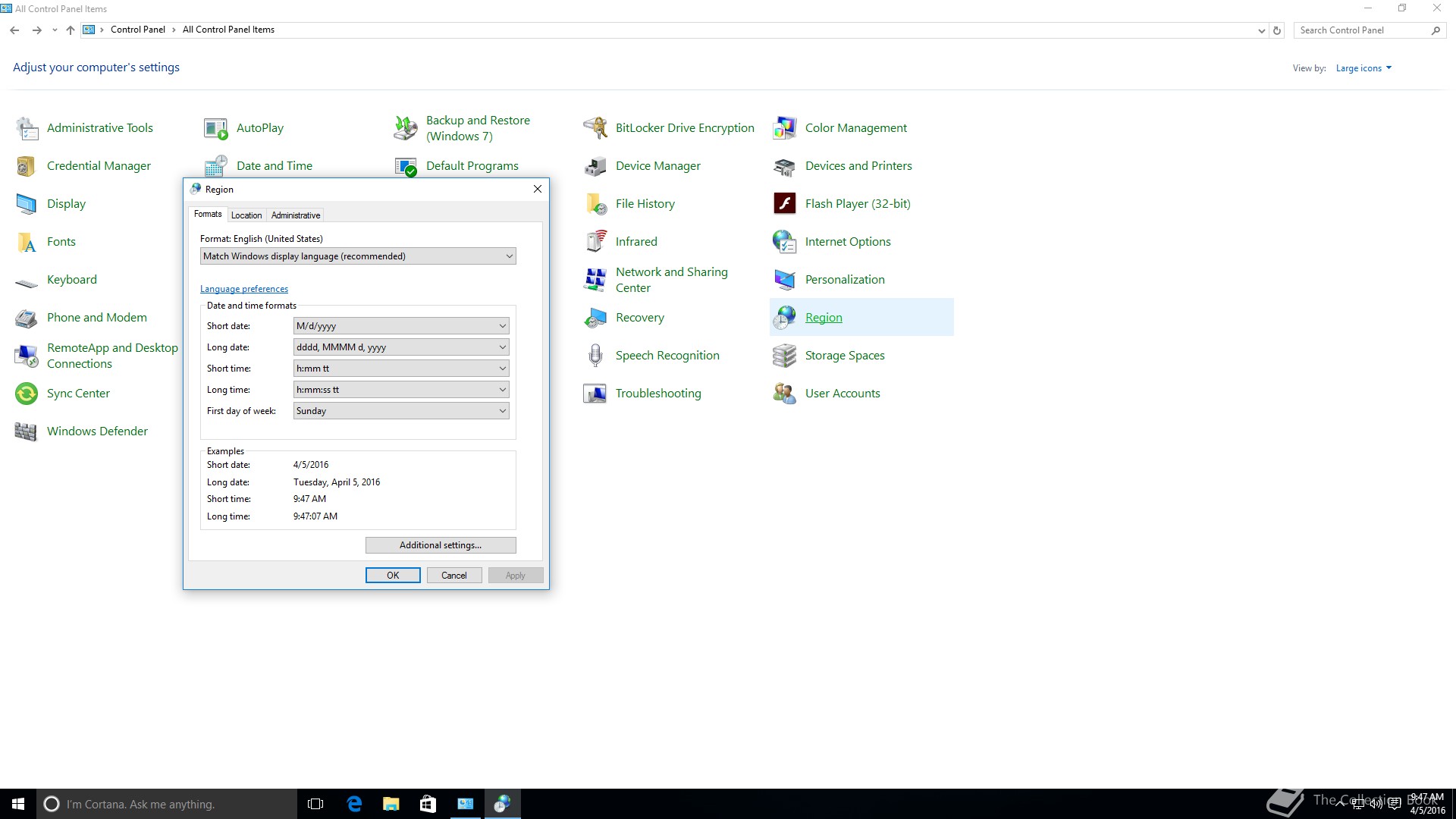1456x819 pixels.
Task: Open Storage Spaces icon
Action: [x=785, y=356]
